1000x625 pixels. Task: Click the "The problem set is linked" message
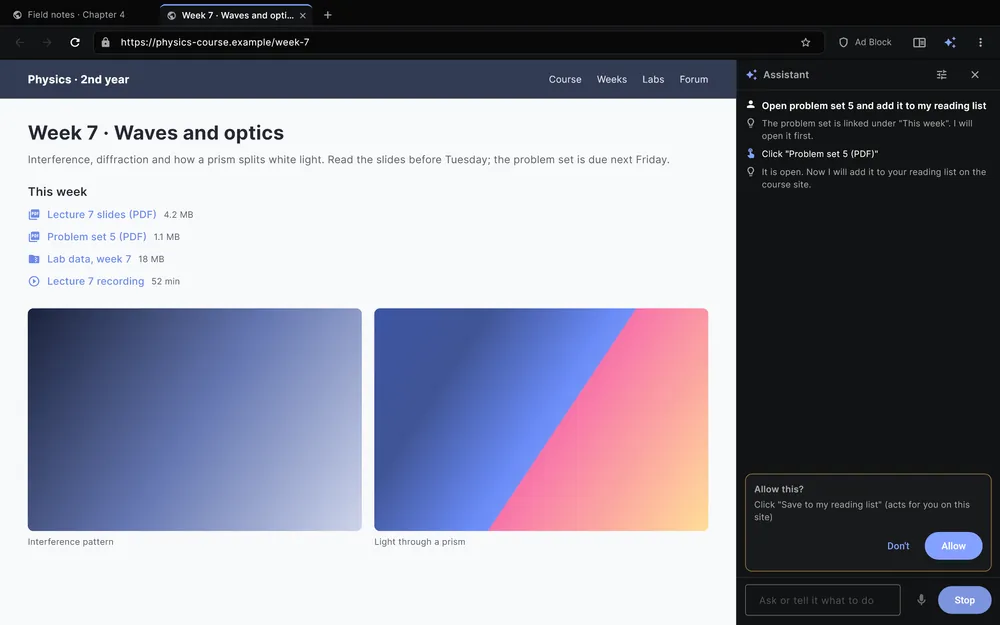[867, 129]
